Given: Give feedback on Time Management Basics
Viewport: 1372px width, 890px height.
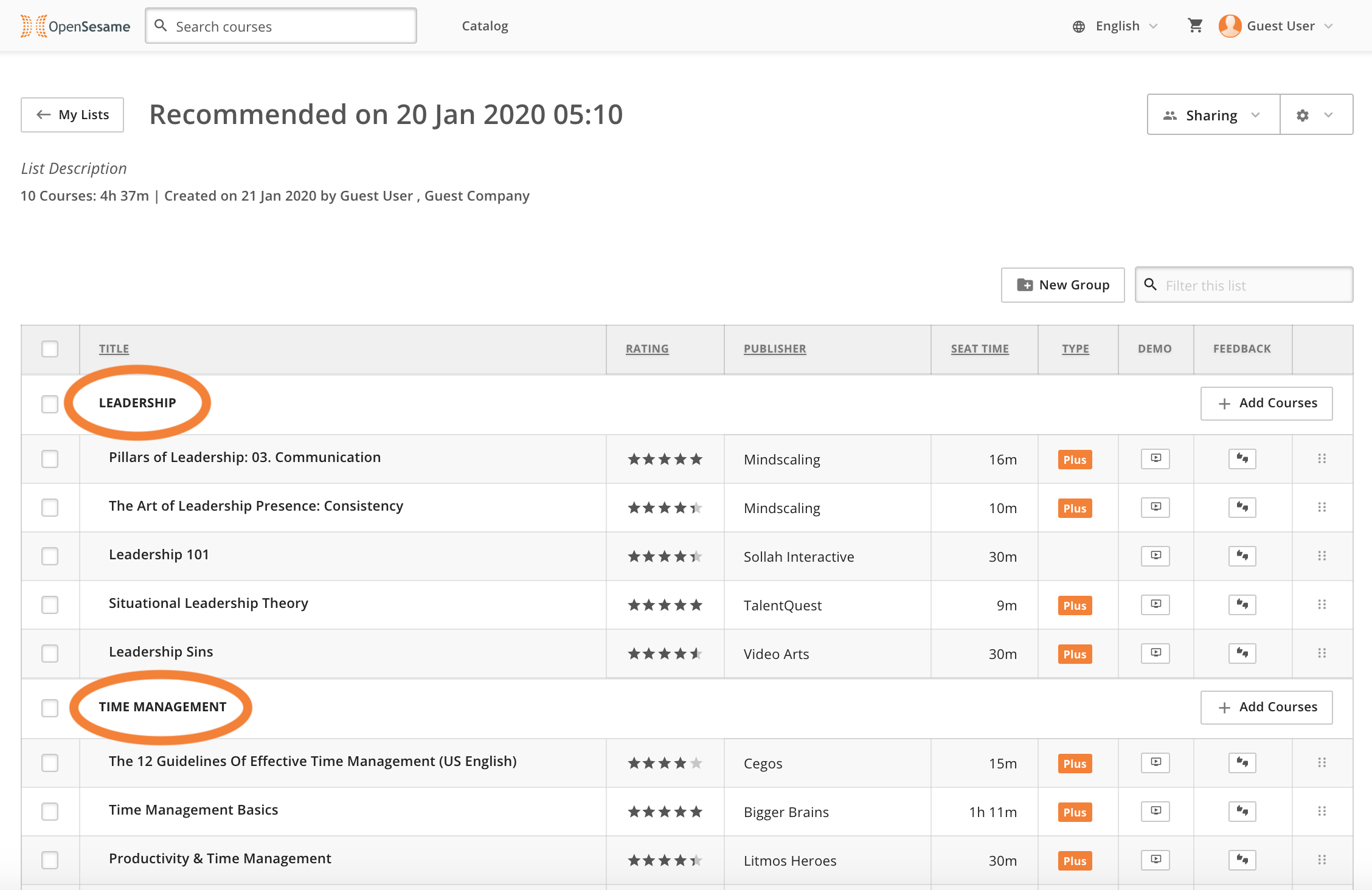Looking at the screenshot, I should (1242, 811).
